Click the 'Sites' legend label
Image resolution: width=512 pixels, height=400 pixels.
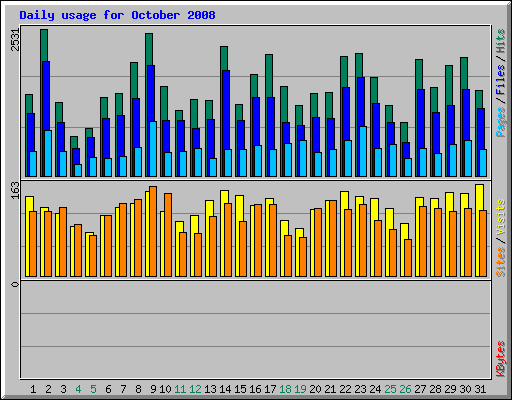(501, 262)
